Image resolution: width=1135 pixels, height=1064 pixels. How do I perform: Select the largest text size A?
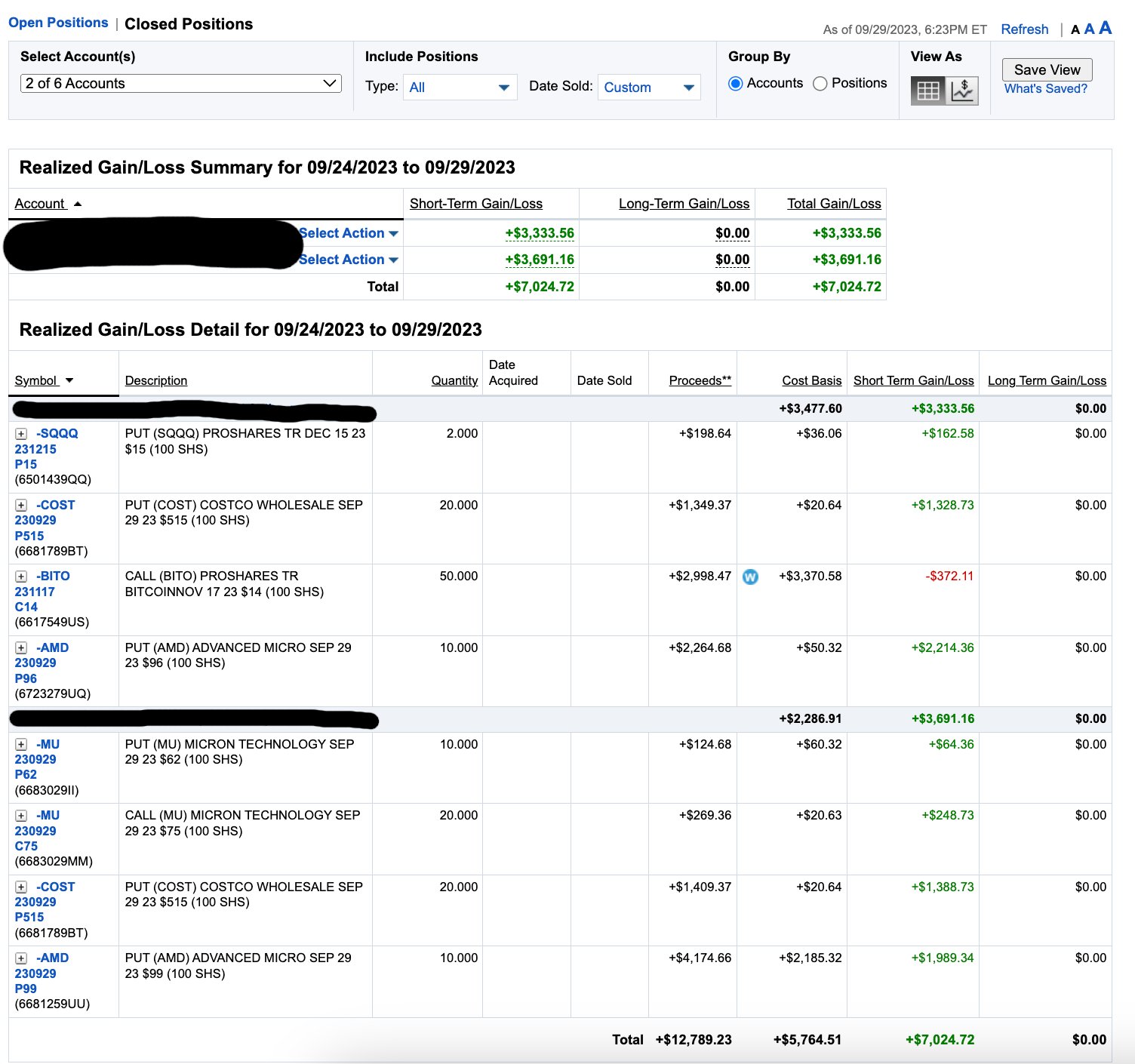tap(1106, 28)
